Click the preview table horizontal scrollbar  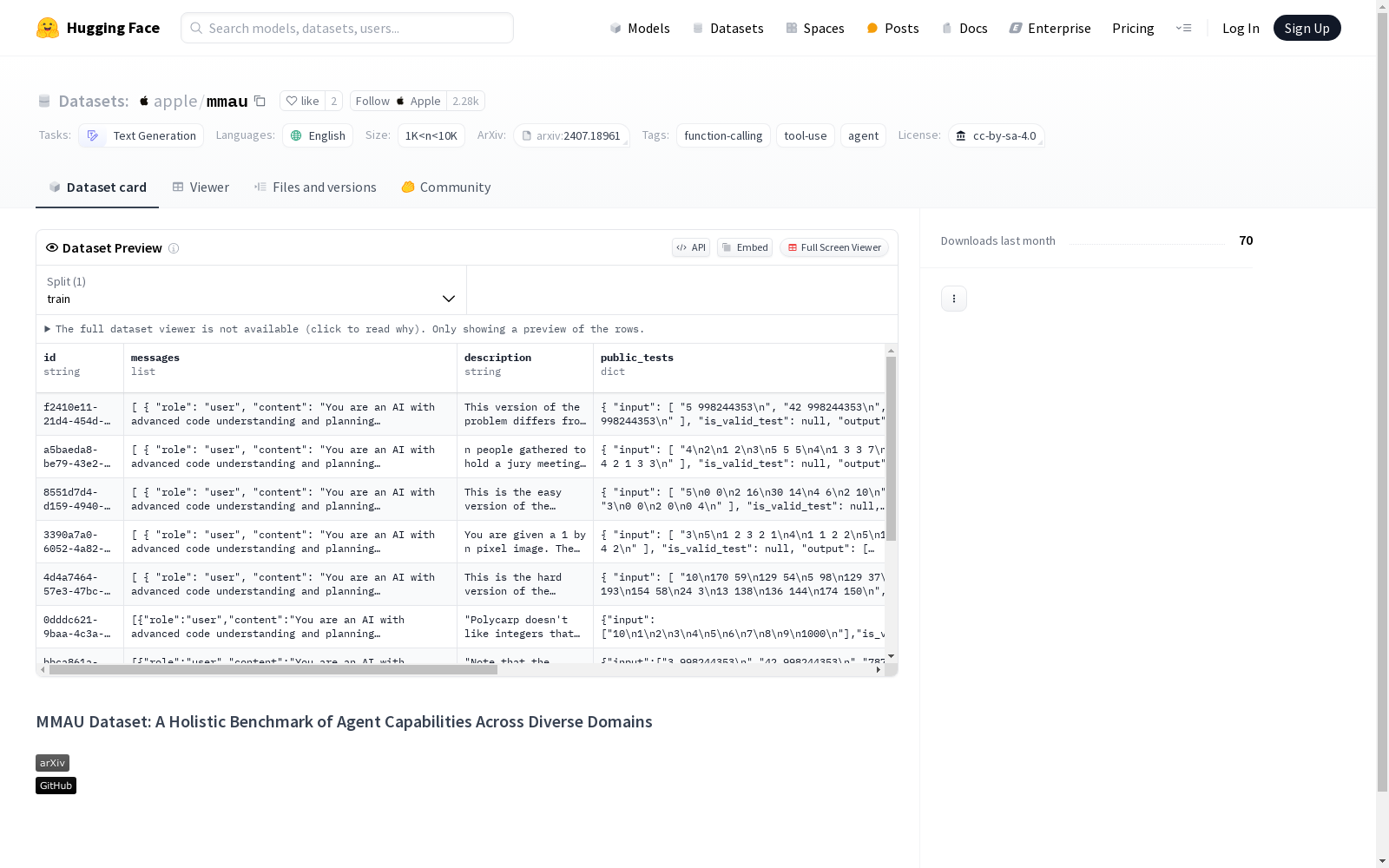(x=273, y=669)
